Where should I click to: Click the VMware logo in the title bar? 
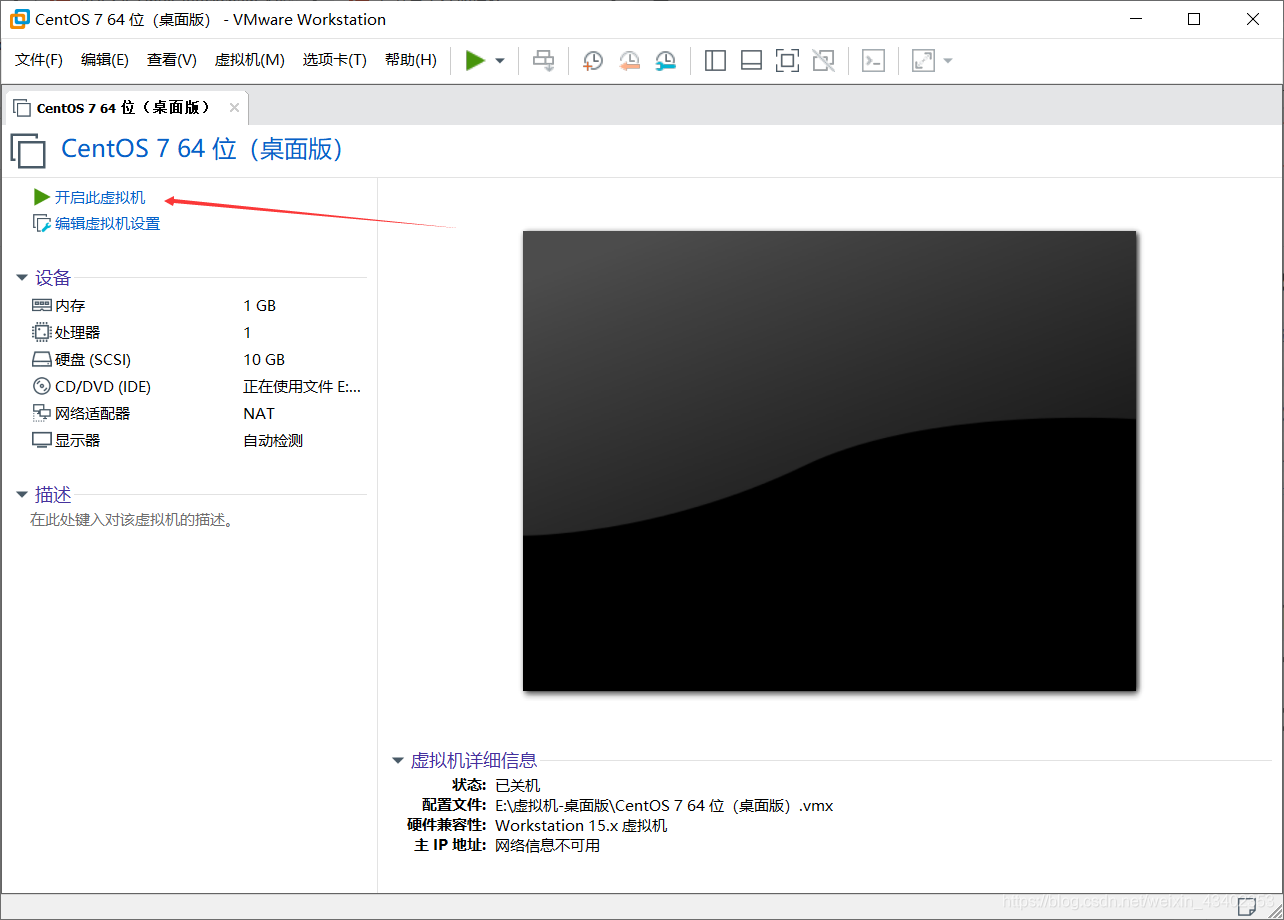19,19
